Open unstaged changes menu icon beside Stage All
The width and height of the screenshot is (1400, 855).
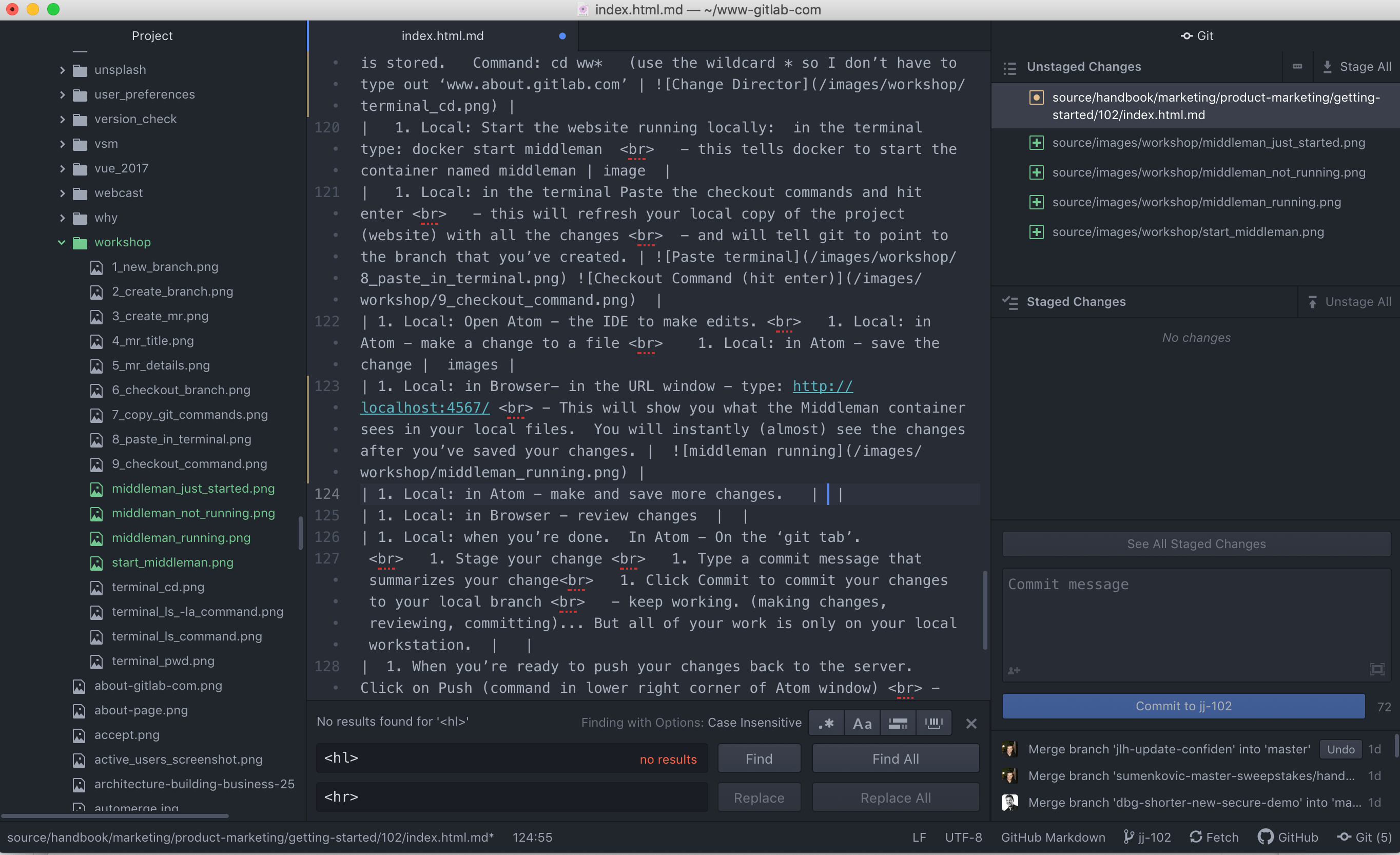pos(1297,67)
